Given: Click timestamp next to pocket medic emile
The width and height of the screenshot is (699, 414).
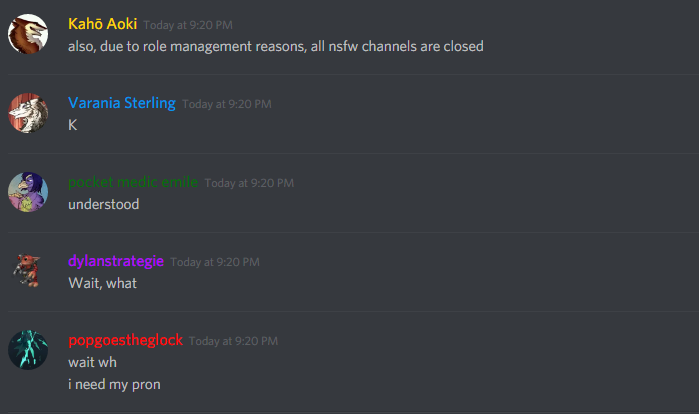Looking at the screenshot, I should coord(249,183).
